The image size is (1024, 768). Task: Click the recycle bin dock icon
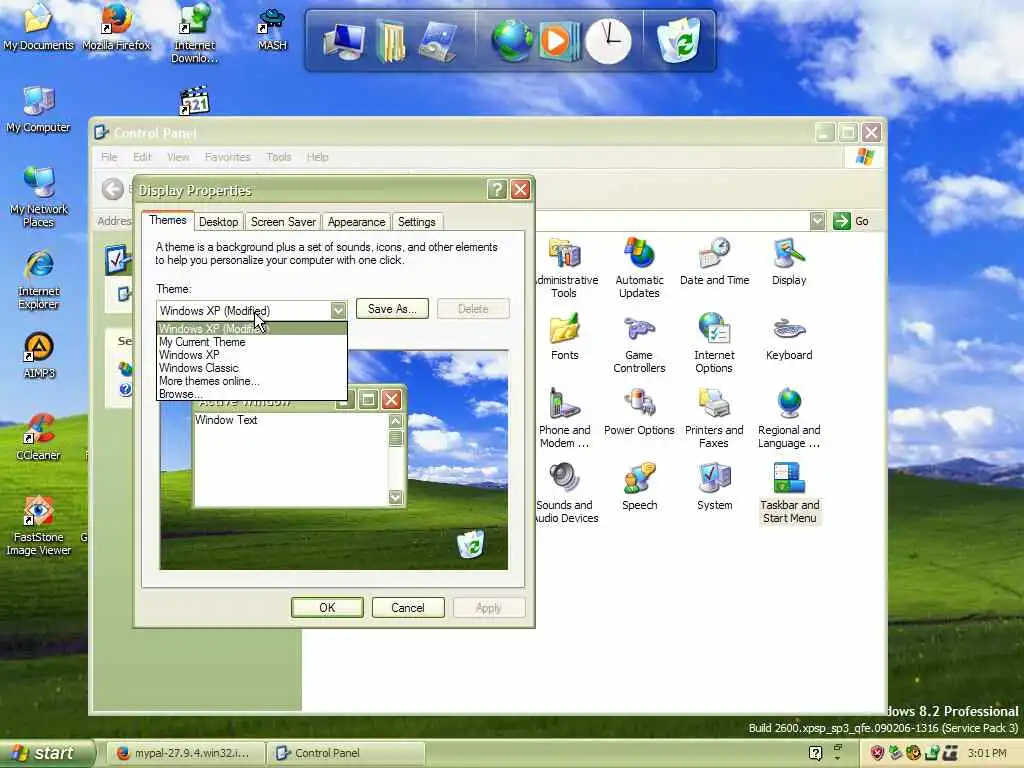point(679,40)
